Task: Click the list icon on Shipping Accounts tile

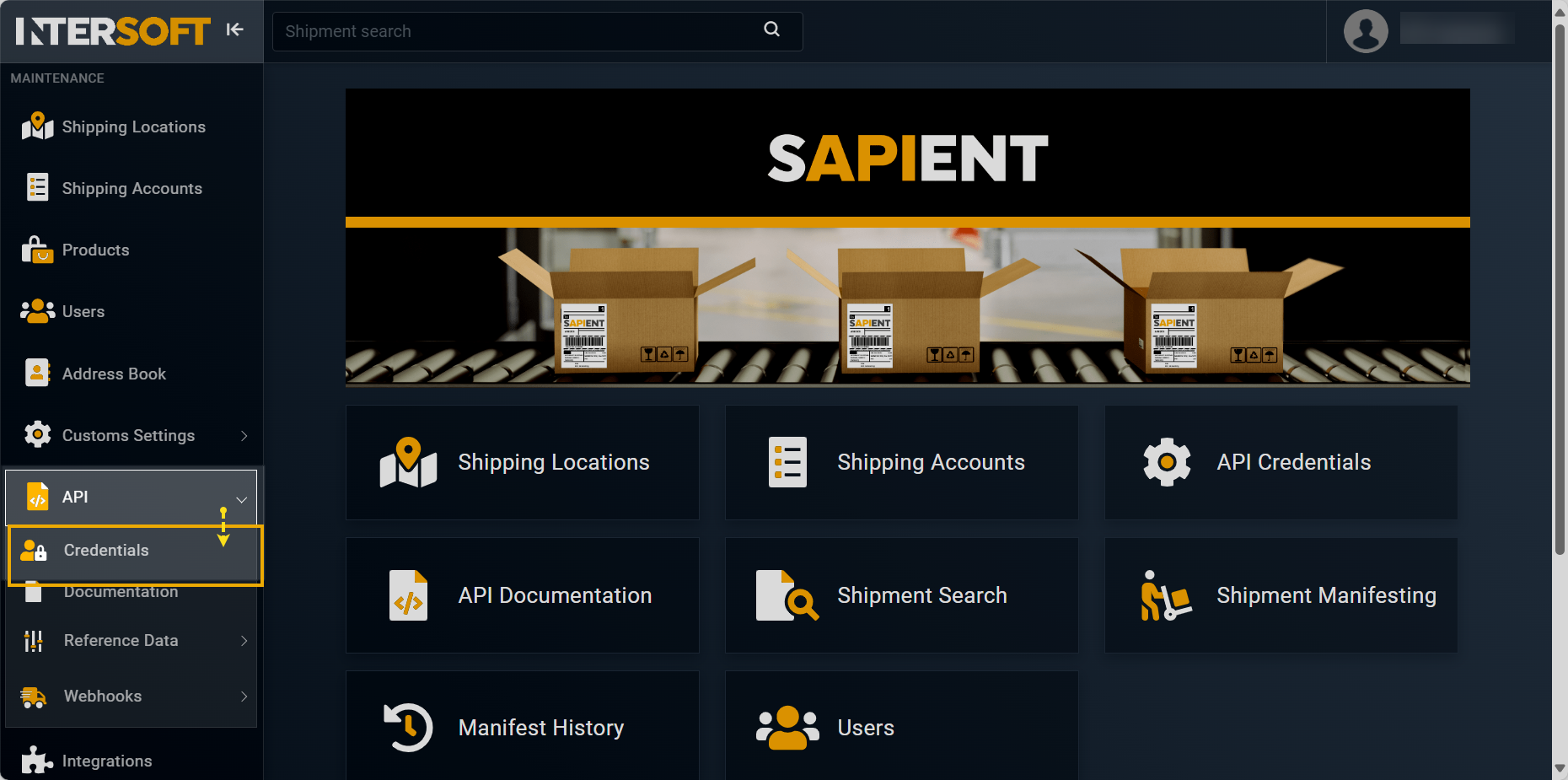Action: click(787, 462)
